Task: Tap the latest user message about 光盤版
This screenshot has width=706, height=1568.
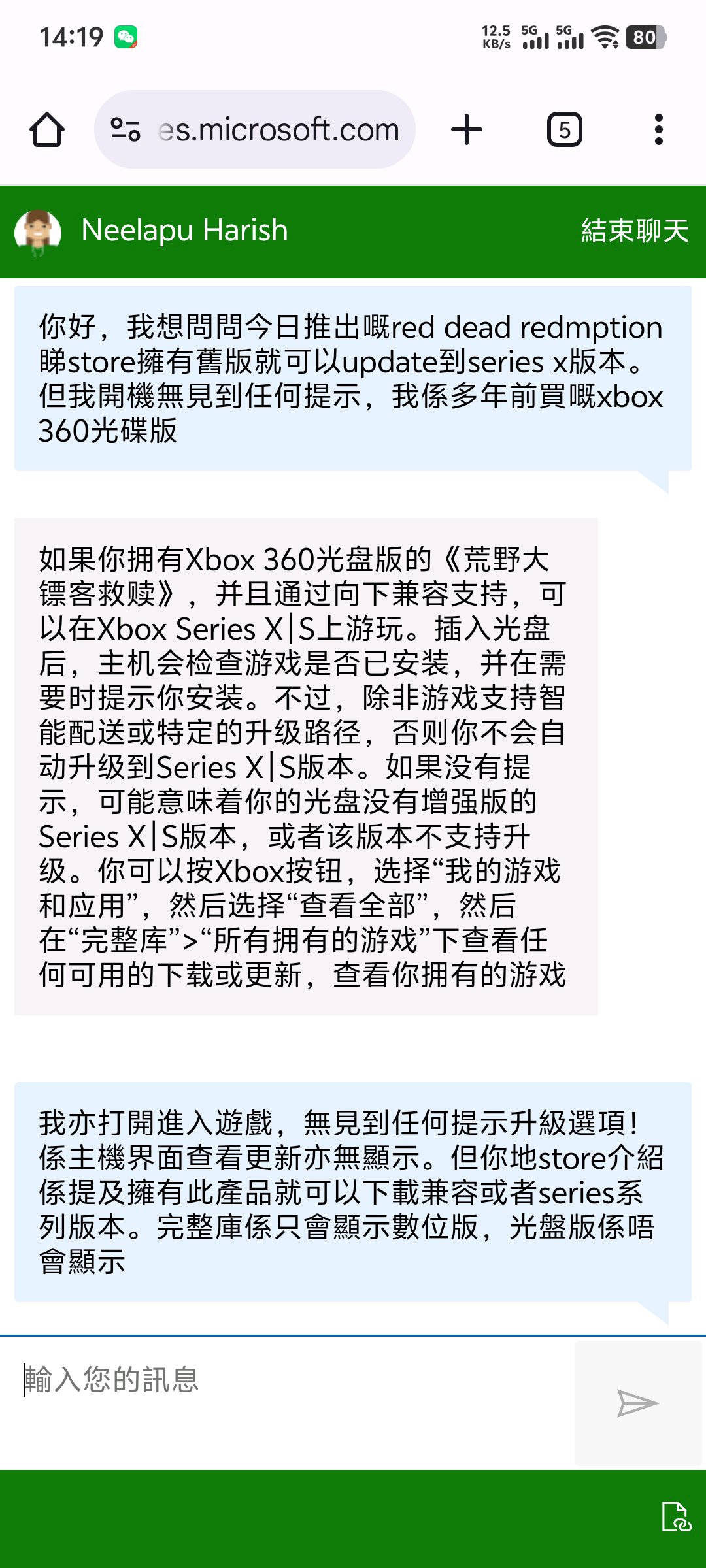Action: tap(353, 1192)
